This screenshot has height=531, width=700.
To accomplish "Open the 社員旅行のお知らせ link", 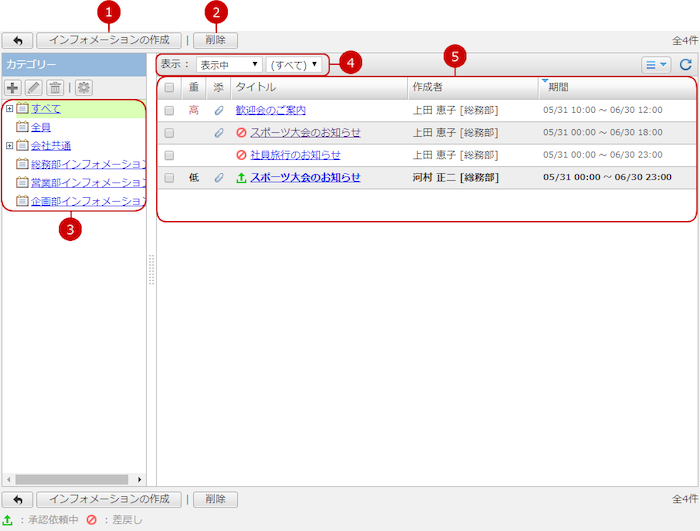I will pyautogui.click(x=295, y=155).
